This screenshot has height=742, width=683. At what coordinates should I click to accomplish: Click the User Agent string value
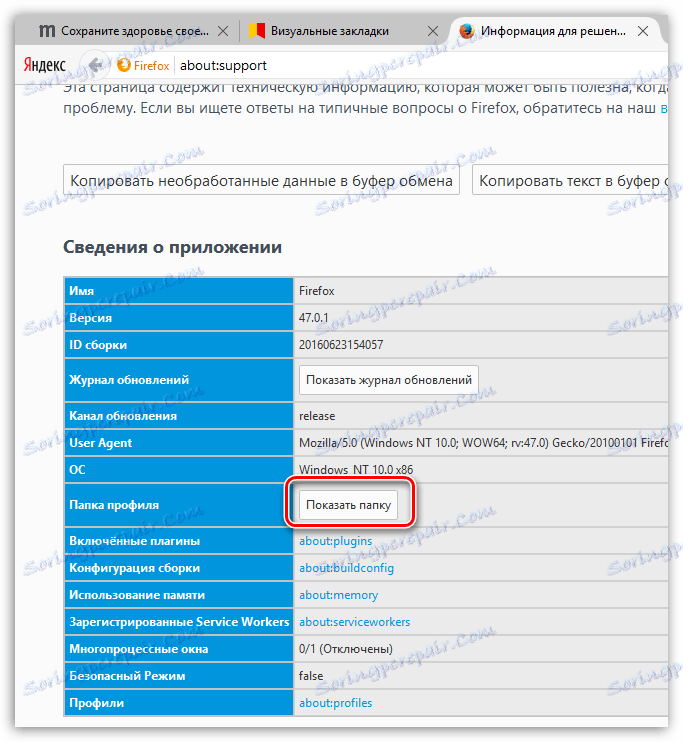click(483, 443)
